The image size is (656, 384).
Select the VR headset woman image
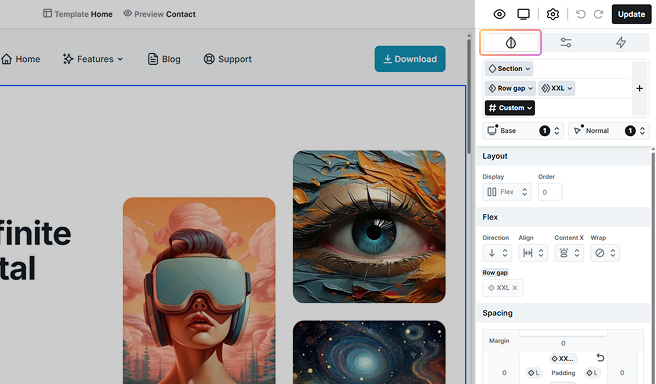pyautogui.click(x=199, y=290)
